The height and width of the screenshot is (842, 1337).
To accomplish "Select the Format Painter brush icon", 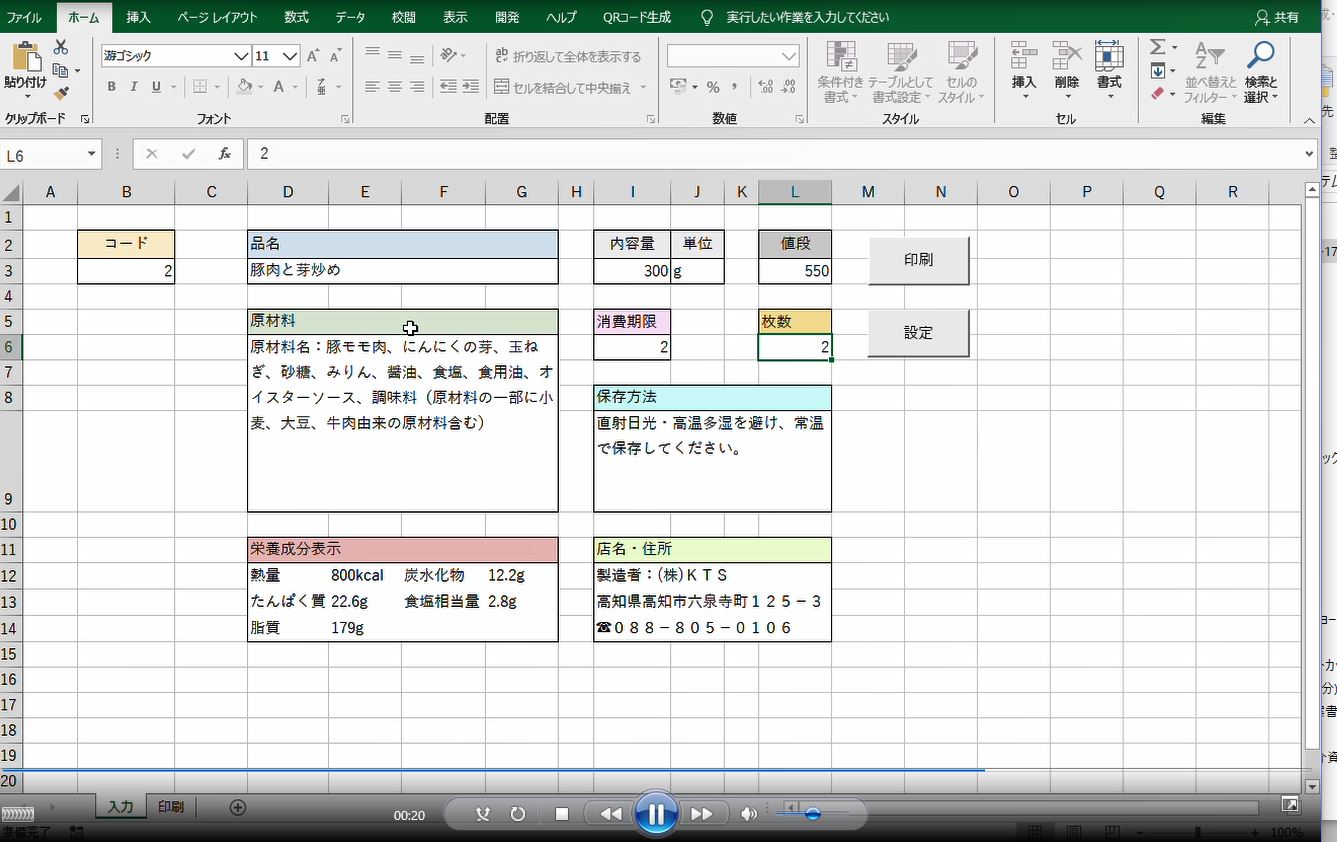I will tap(61, 93).
